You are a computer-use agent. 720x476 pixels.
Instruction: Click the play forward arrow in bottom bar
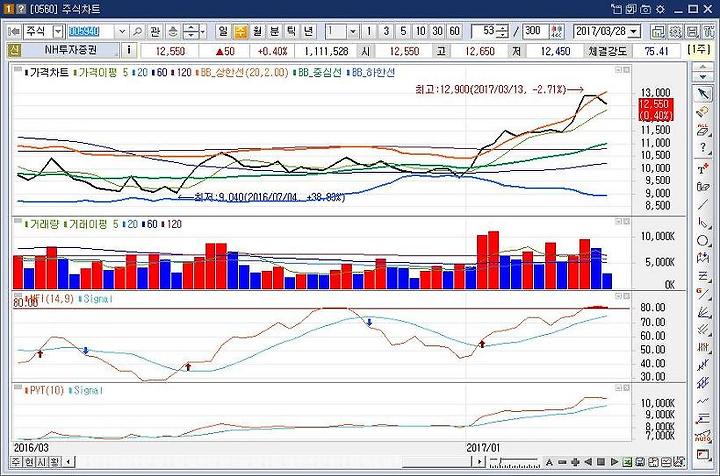[614, 462]
